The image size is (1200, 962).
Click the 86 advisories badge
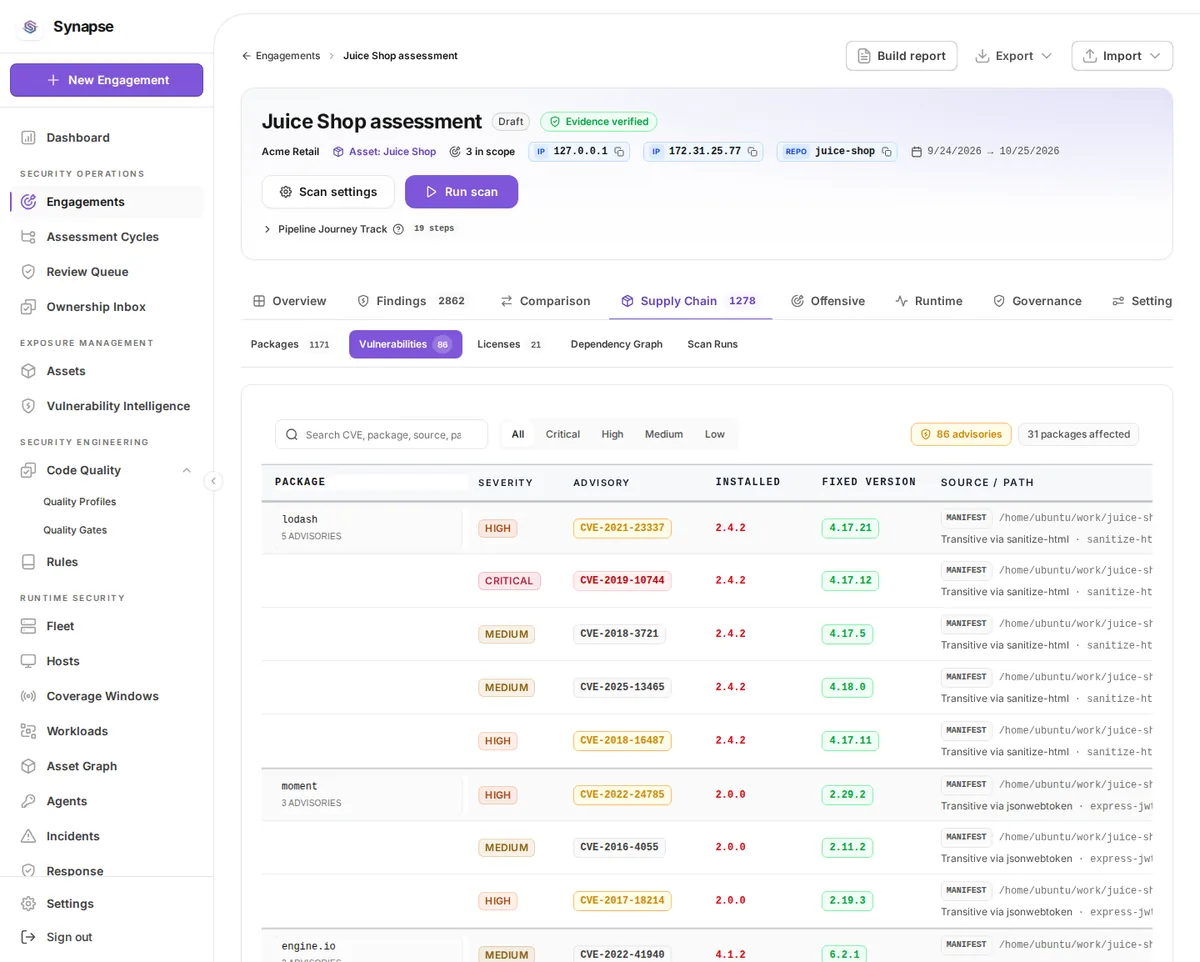[961, 434]
